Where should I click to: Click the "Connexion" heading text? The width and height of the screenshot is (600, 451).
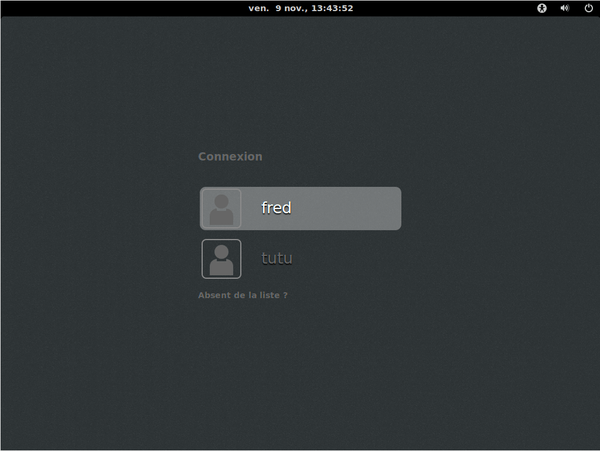[x=230, y=156]
